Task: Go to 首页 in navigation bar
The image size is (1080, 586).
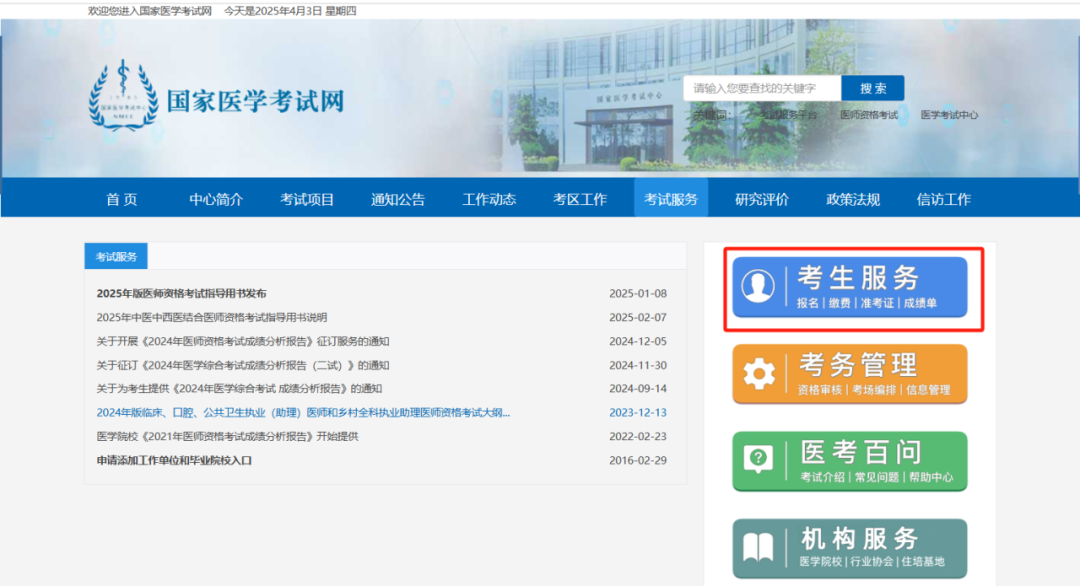Action: 122,199
